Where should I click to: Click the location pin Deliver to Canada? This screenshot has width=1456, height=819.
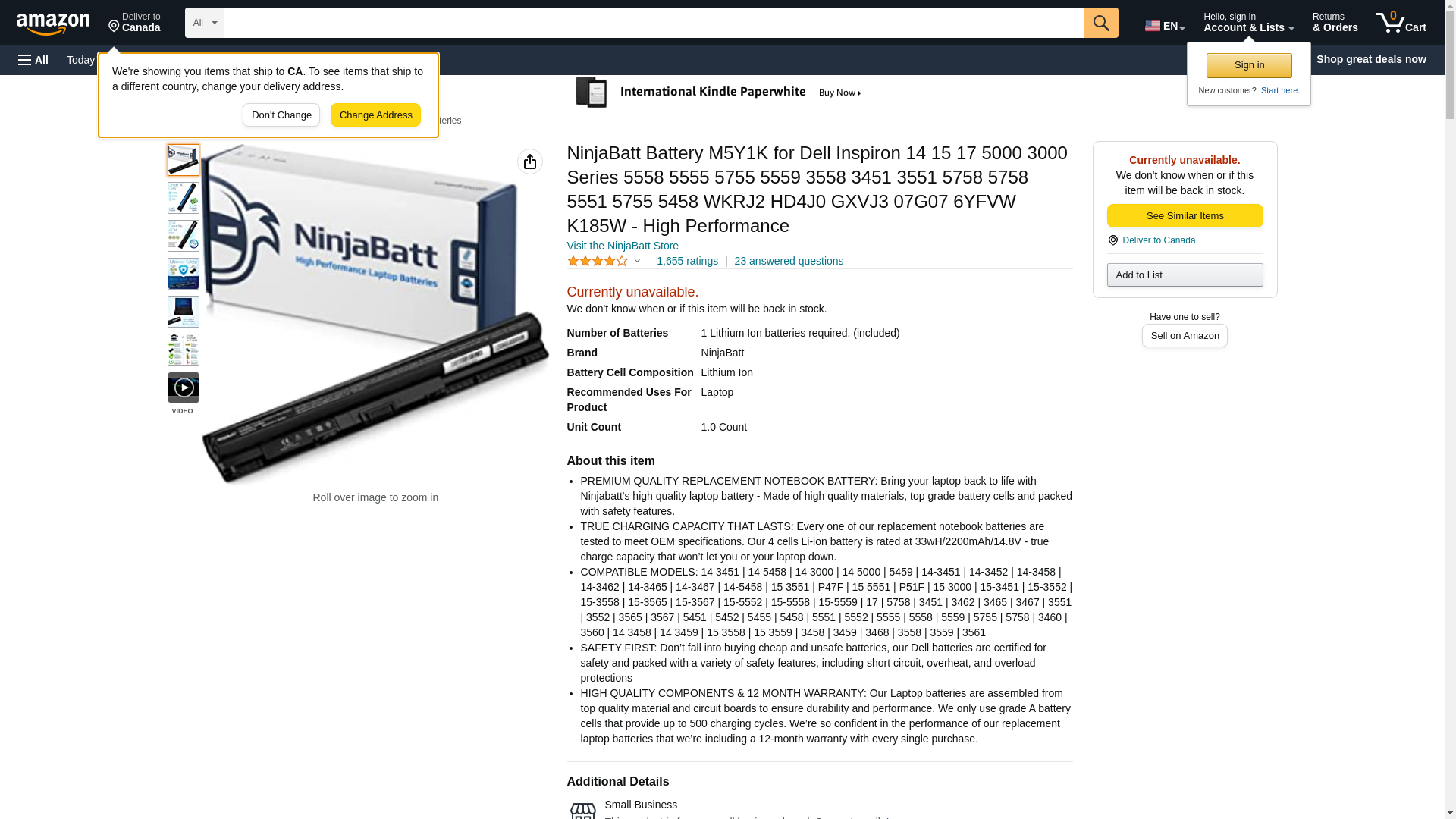click(x=134, y=23)
